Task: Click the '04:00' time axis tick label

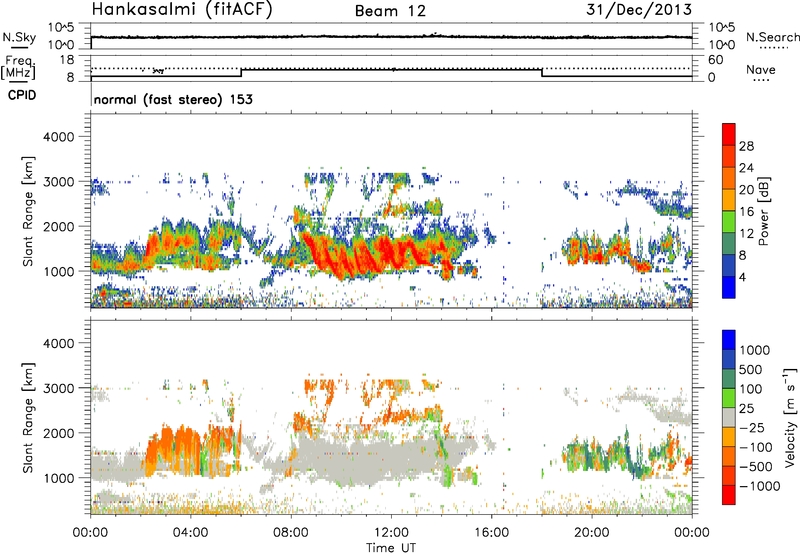Action: 190,533
